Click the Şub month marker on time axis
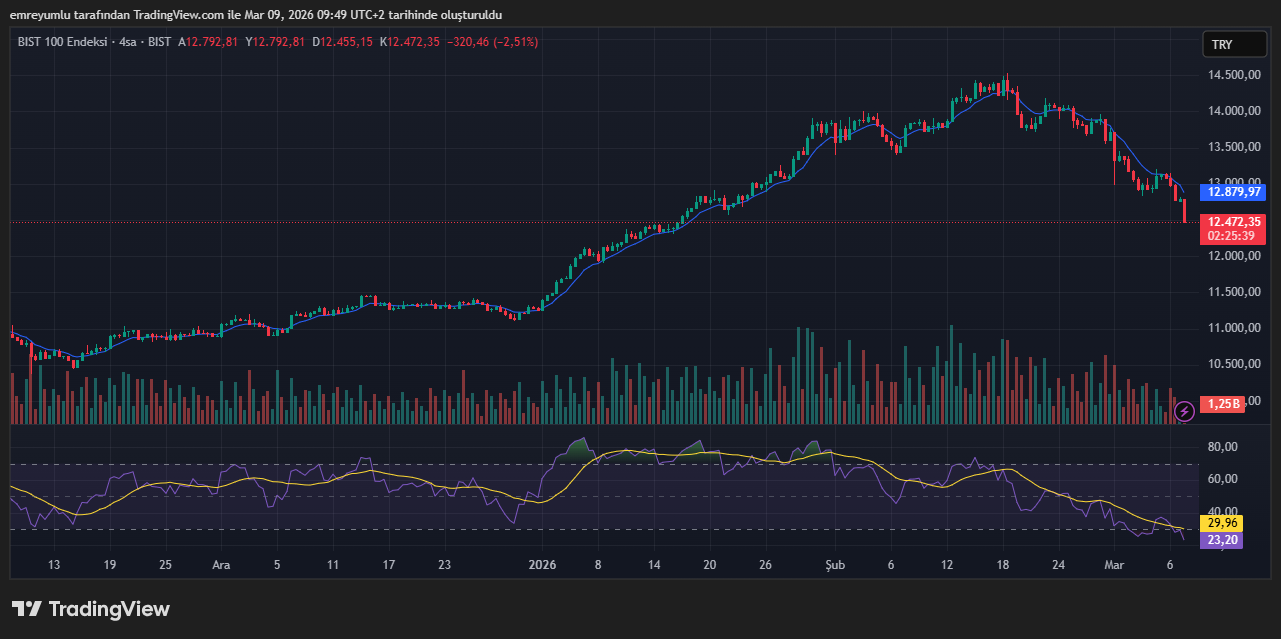Image resolution: width=1281 pixels, height=639 pixels. click(x=835, y=565)
